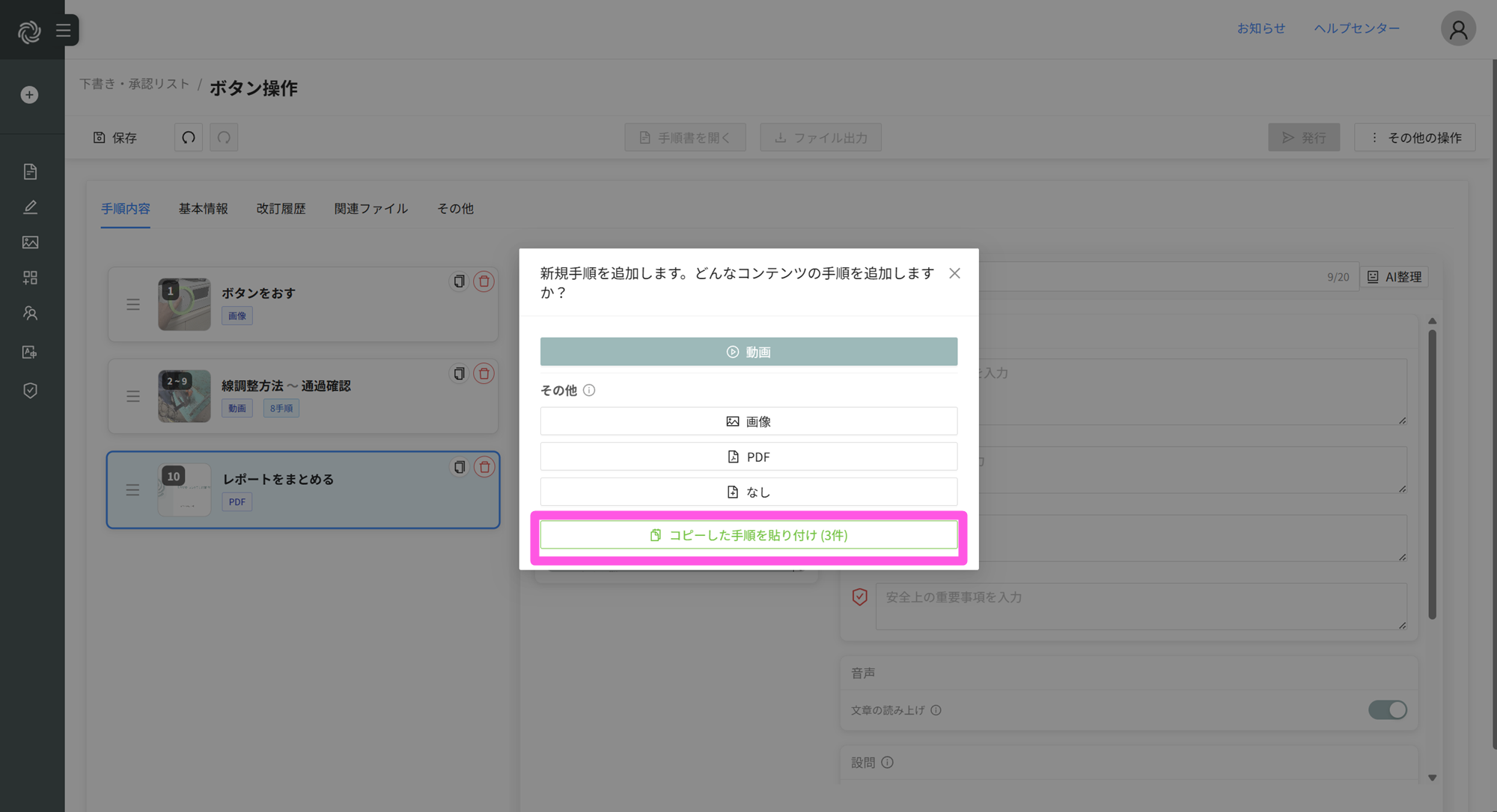Open the その他の操作 menu
Viewport: 1497px width, 812px height.
(1415, 138)
